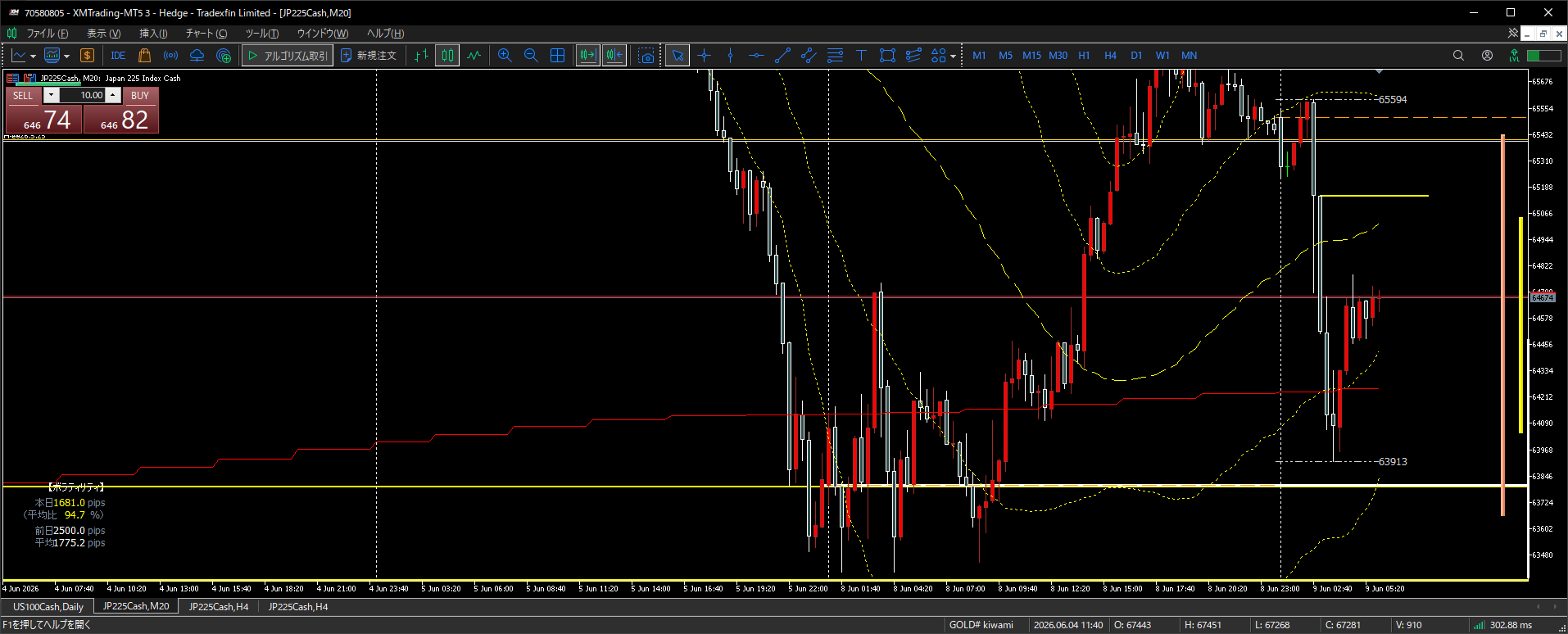Toggle chart auto-scroll to latest bar
The height and width of the screenshot is (634, 1568).
(x=587, y=56)
